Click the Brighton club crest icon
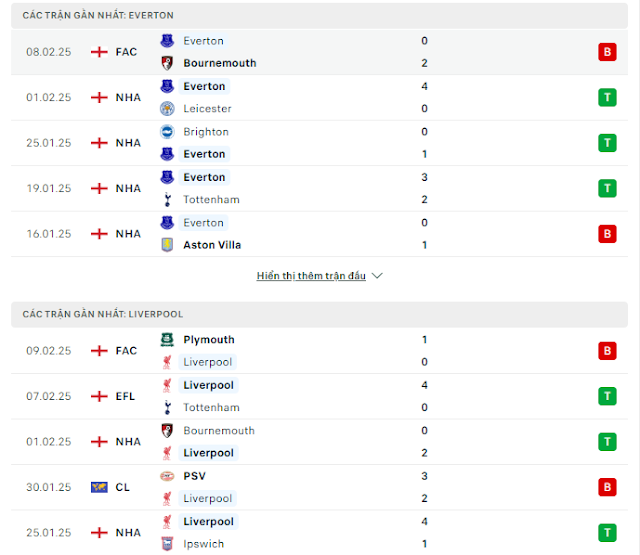Screen dimensions: 640x555 167,132
